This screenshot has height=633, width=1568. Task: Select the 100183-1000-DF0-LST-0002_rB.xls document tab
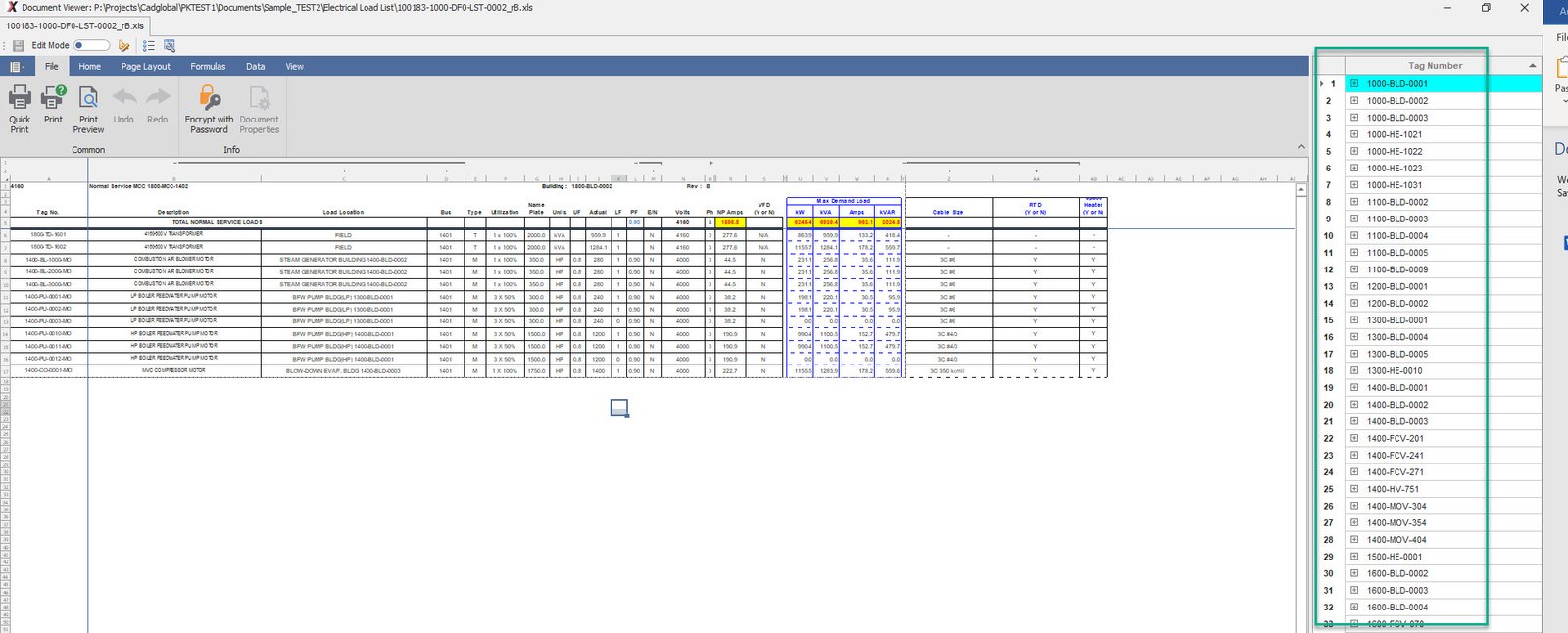(74, 26)
